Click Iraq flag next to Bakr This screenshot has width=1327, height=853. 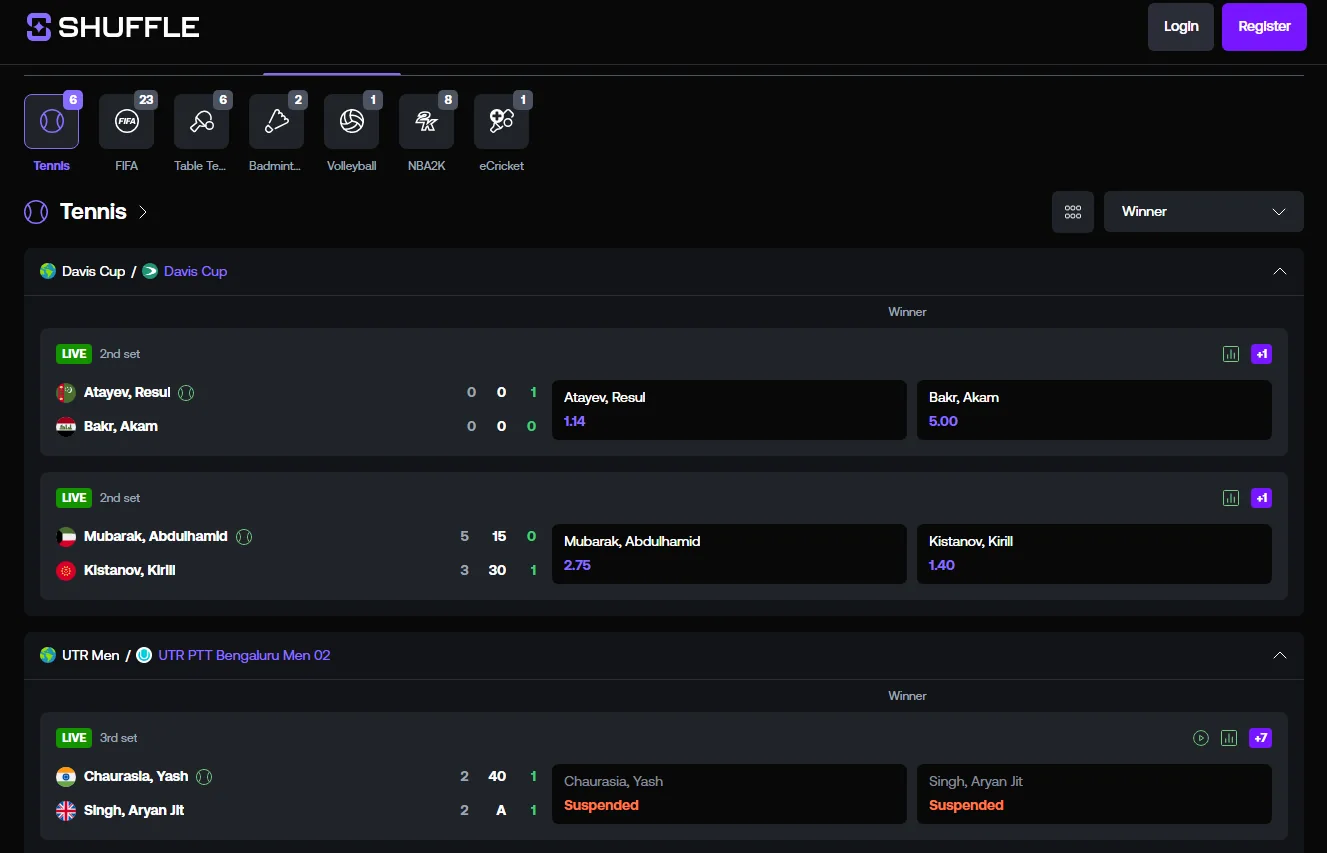tap(66, 427)
